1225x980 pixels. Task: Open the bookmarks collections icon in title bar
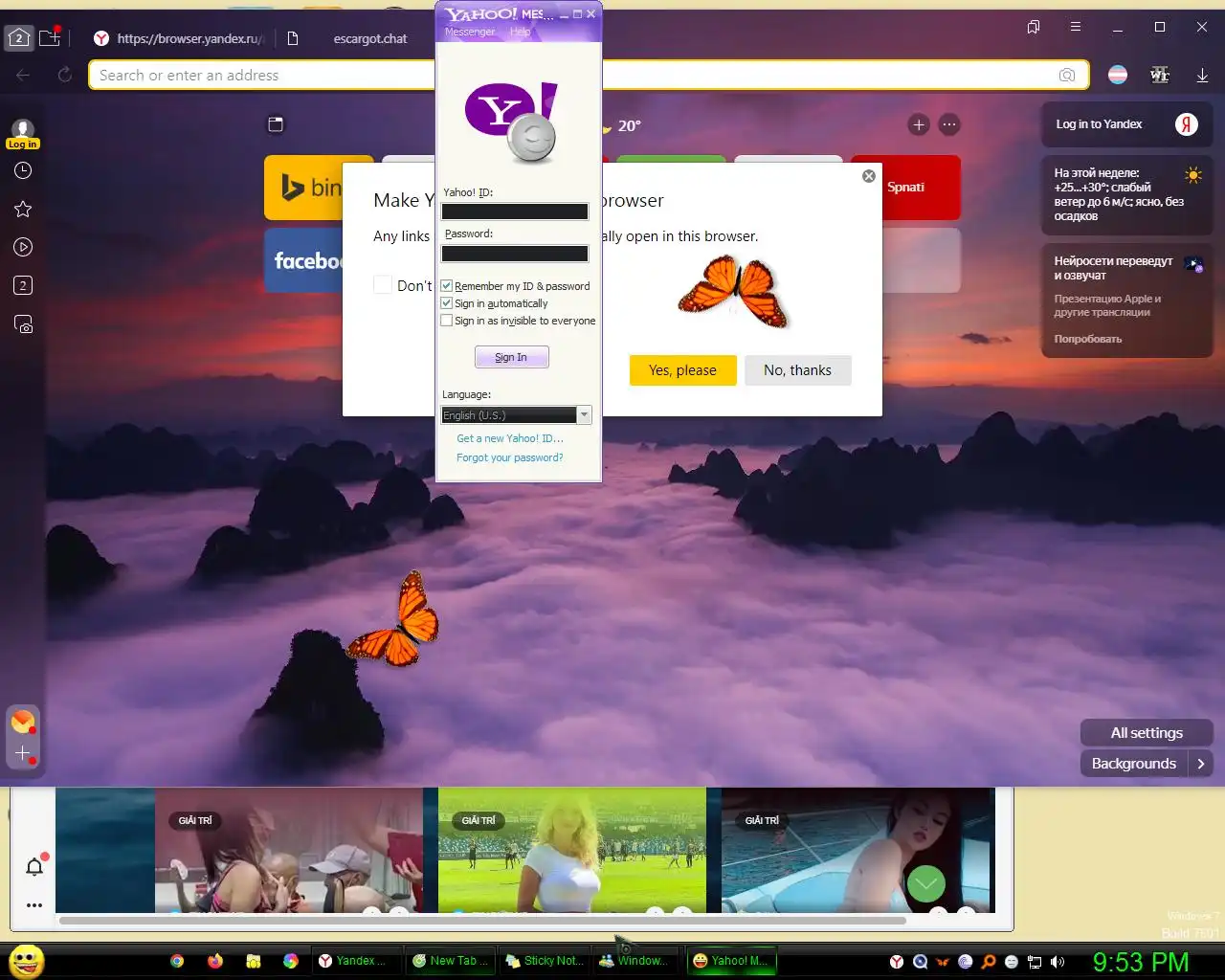pyautogui.click(x=1034, y=27)
